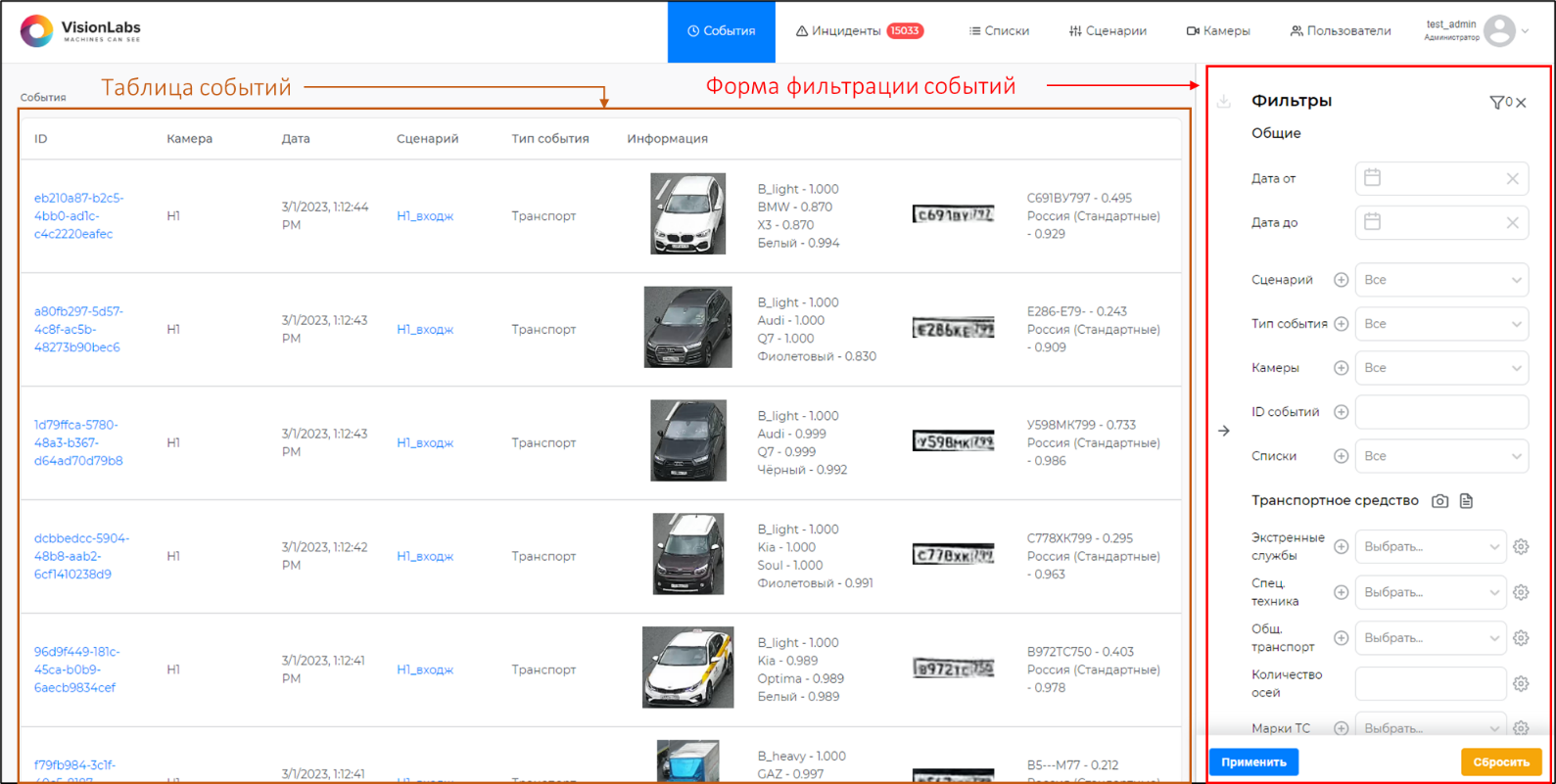The width and height of the screenshot is (1556, 784).
Task: Open calendar for Дата до
Action: 1373,222
